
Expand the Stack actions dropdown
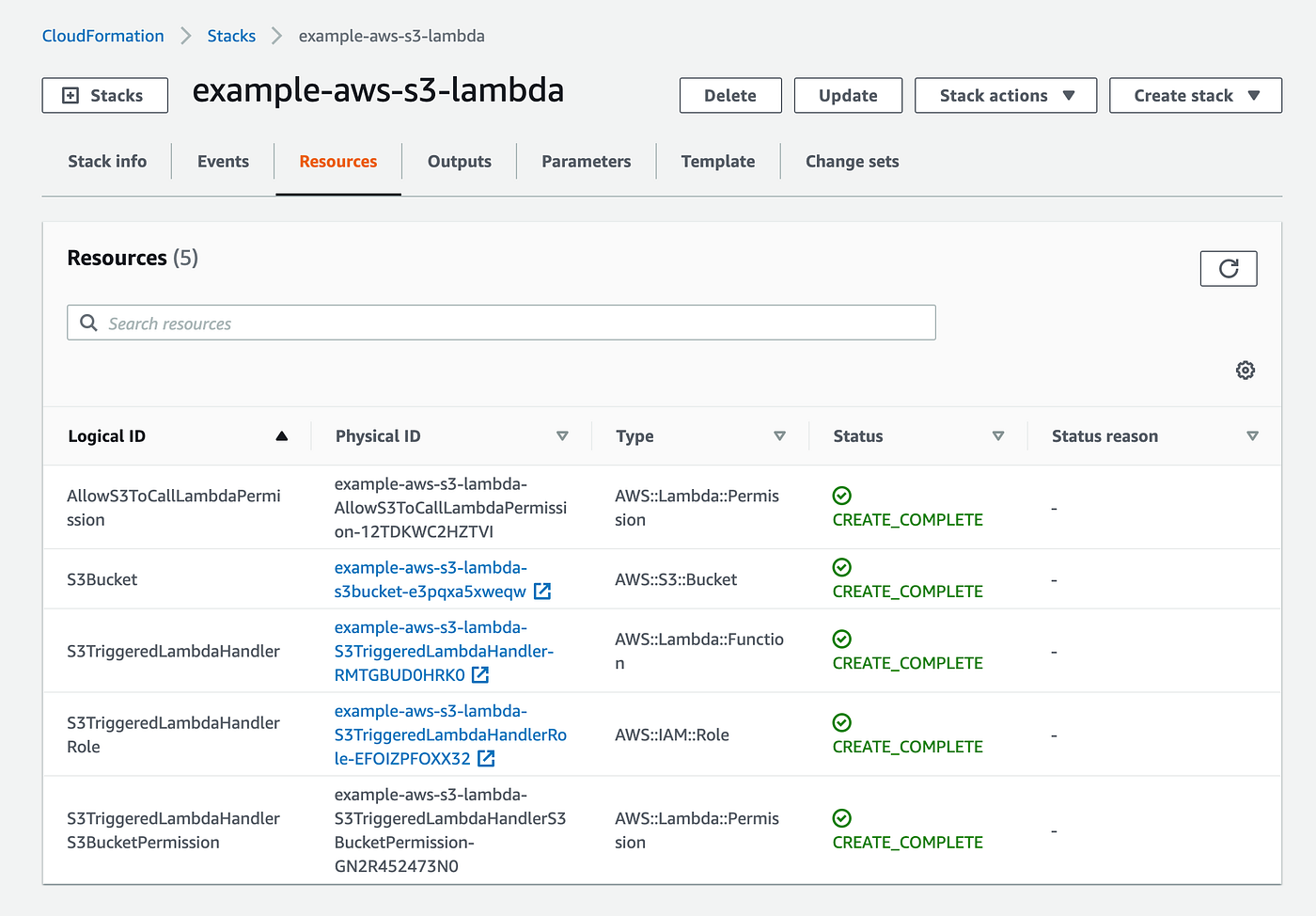click(x=1006, y=95)
